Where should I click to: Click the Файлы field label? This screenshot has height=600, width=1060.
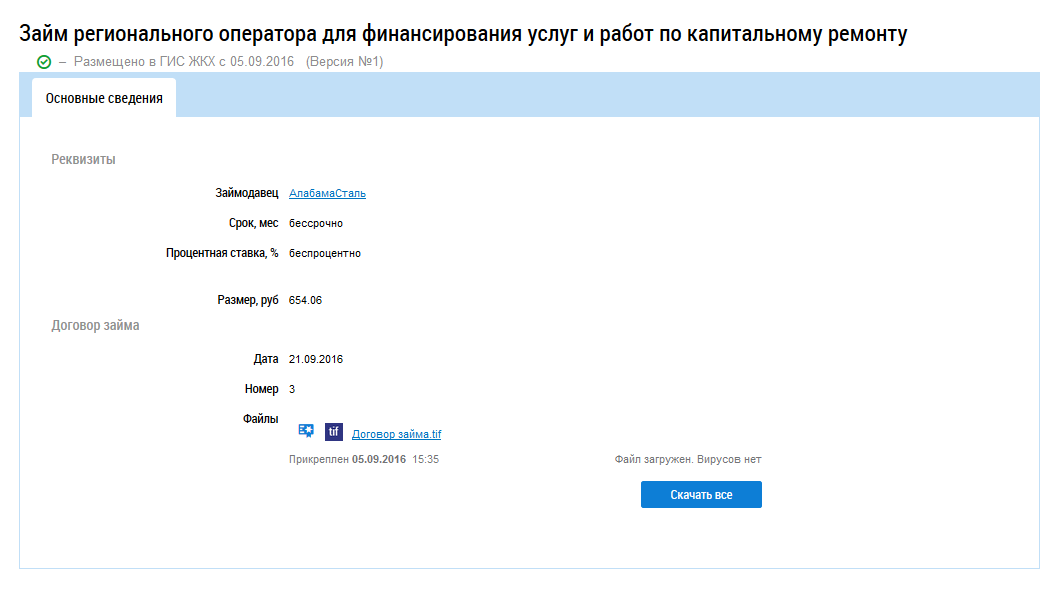click(x=260, y=419)
